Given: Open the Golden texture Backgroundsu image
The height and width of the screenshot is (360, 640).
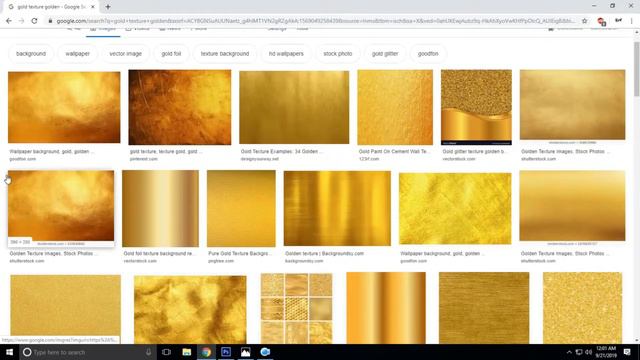Looking at the screenshot, I should pyautogui.click(x=337, y=208).
